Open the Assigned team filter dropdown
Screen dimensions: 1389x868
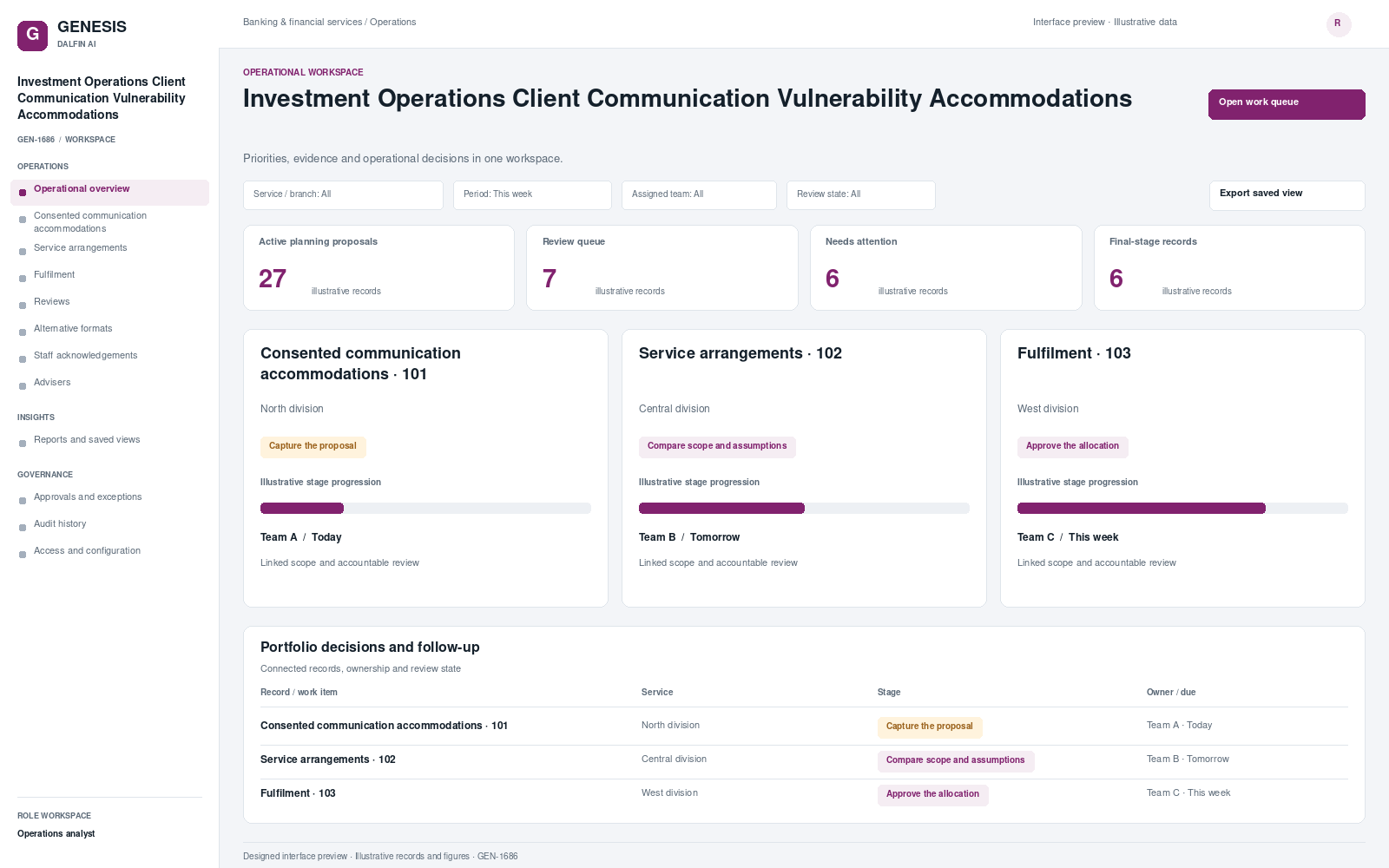(699, 195)
